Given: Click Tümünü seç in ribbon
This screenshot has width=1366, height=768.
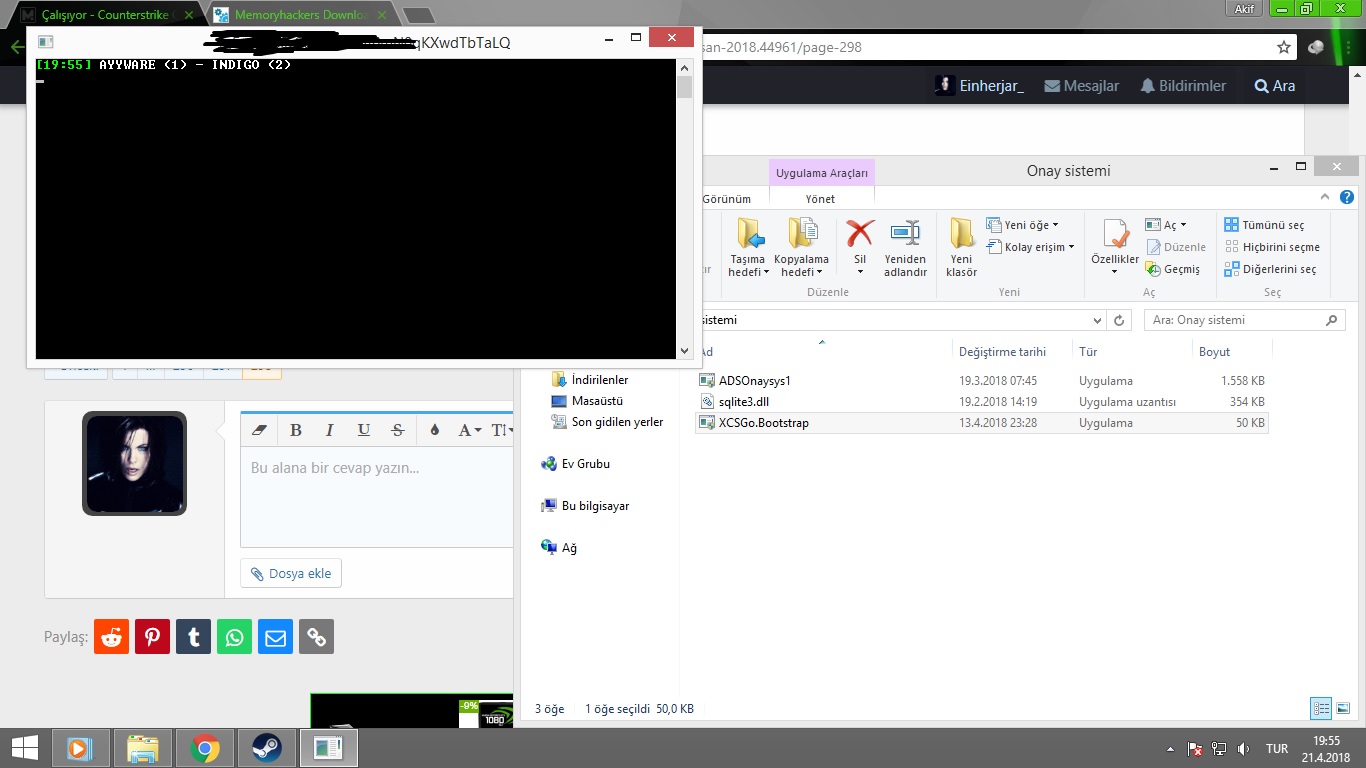Looking at the screenshot, I should click(x=1264, y=225).
